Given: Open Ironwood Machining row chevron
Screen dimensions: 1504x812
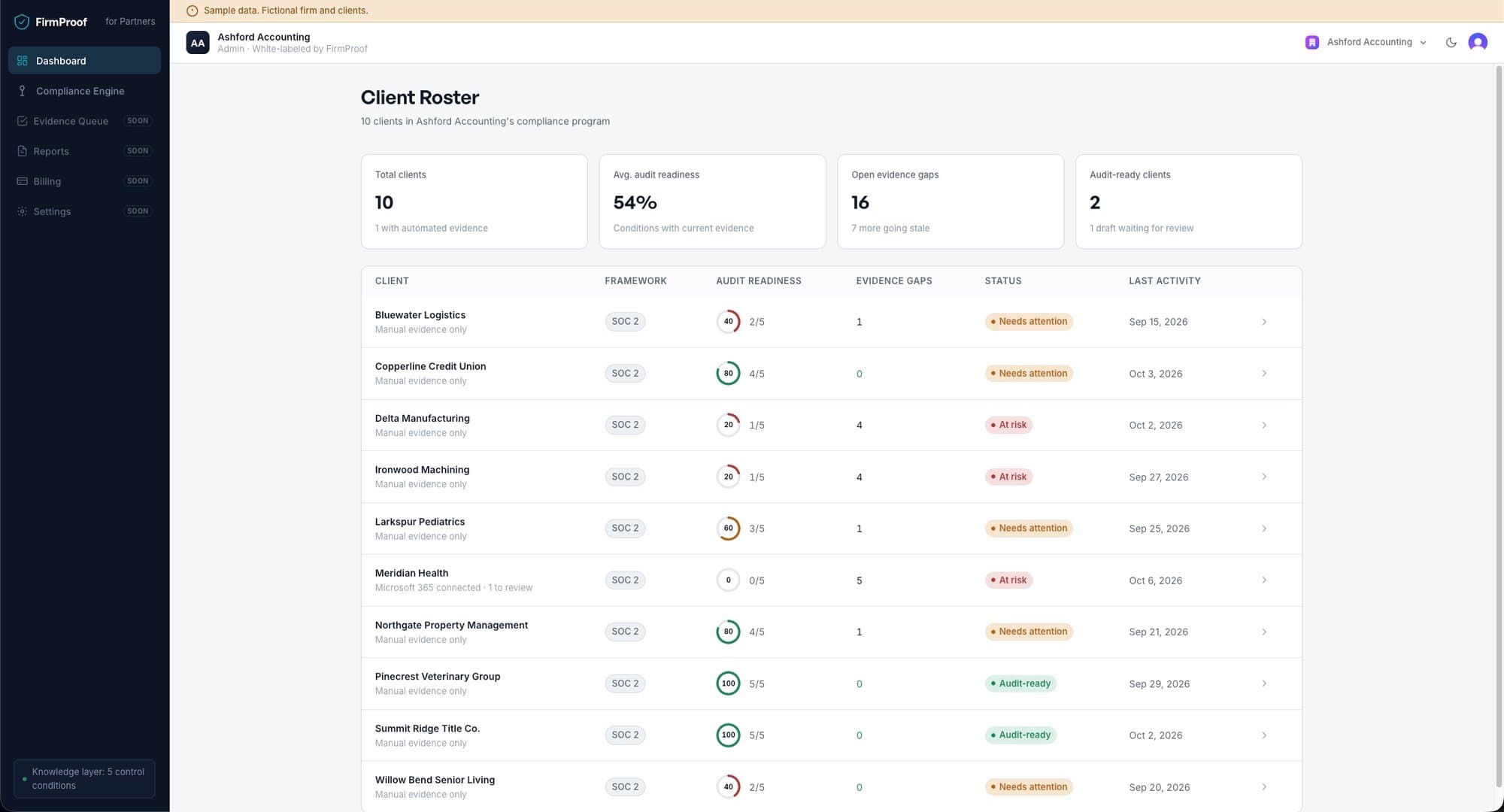Looking at the screenshot, I should [x=1264, y=477].
